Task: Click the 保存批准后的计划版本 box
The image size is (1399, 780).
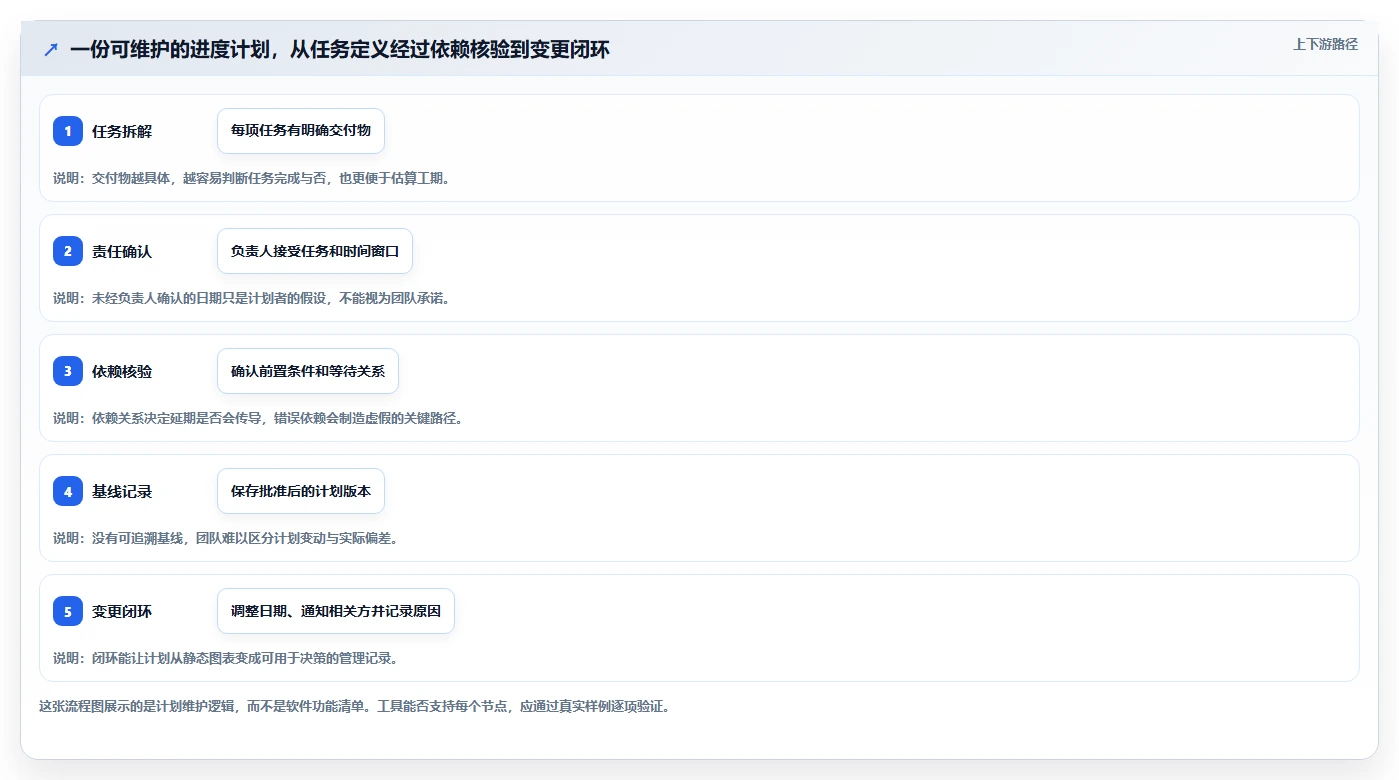Action: tap(301, 491)
